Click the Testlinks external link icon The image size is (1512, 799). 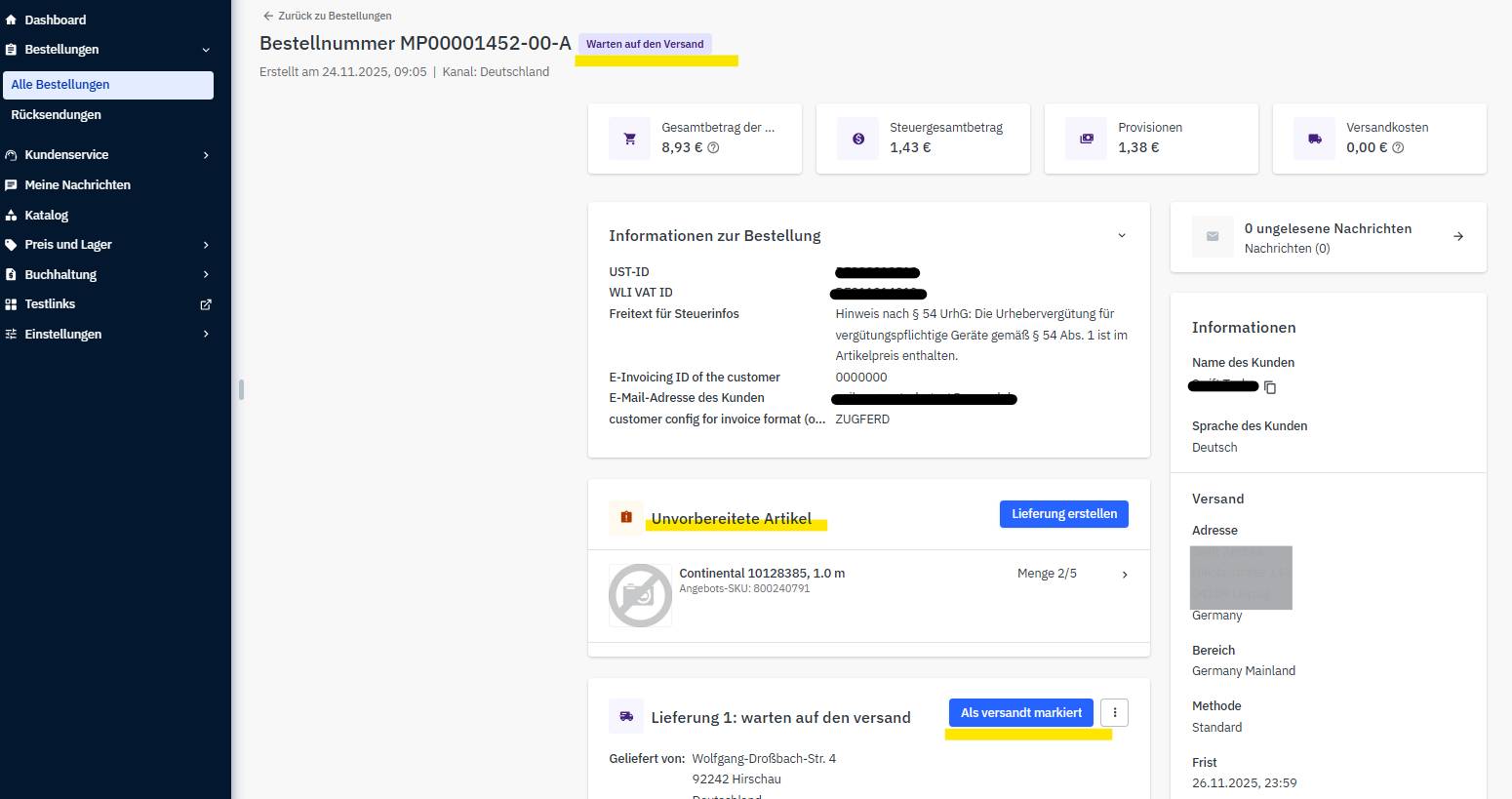[206, 304]
